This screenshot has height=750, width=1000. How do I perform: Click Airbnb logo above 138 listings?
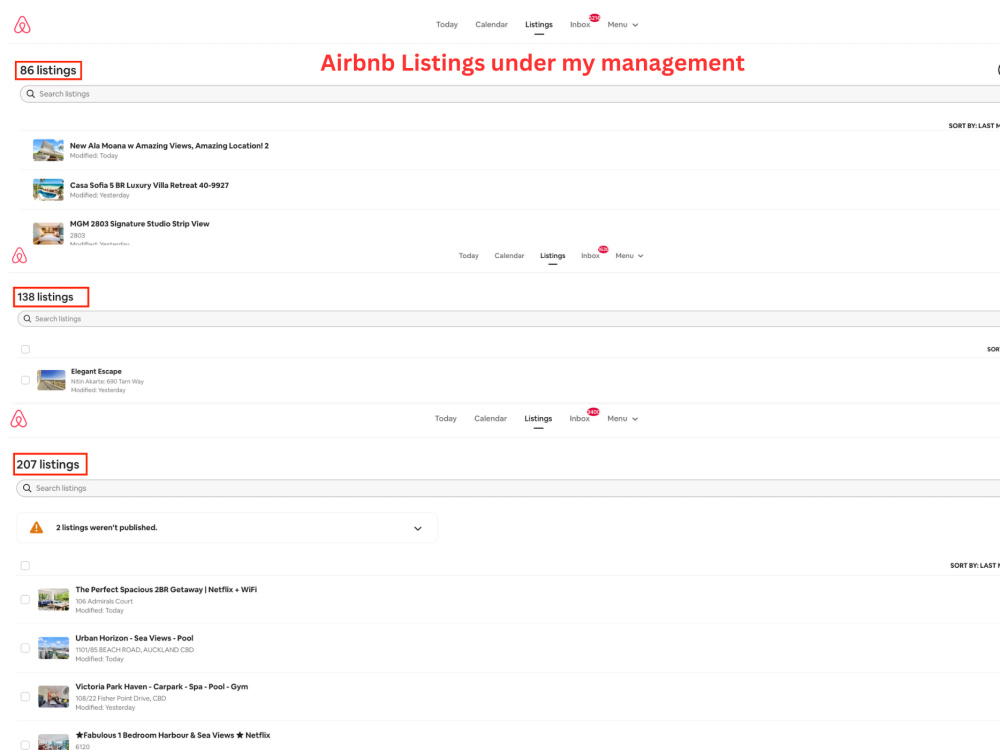tap(20, 256)
